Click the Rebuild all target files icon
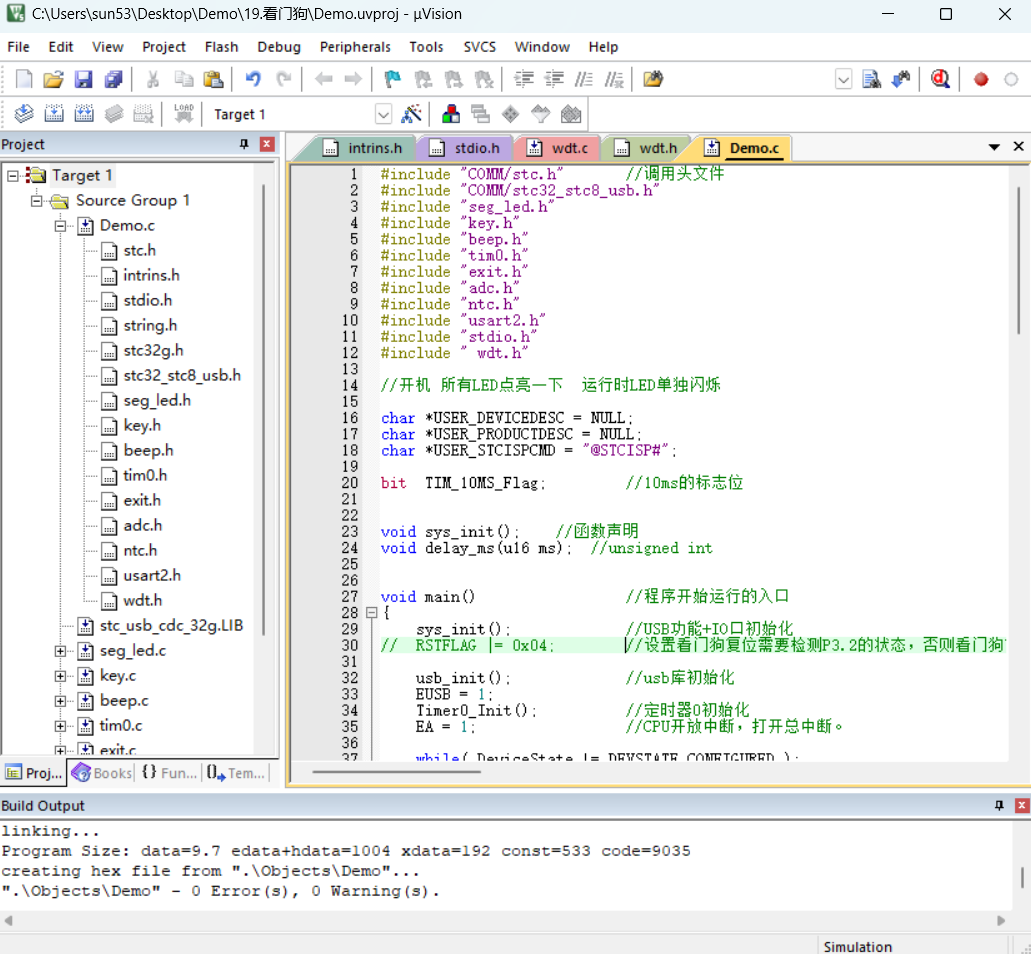This screenshot has width=1031, height=954. pyautogui.click(x=84, y=114)
